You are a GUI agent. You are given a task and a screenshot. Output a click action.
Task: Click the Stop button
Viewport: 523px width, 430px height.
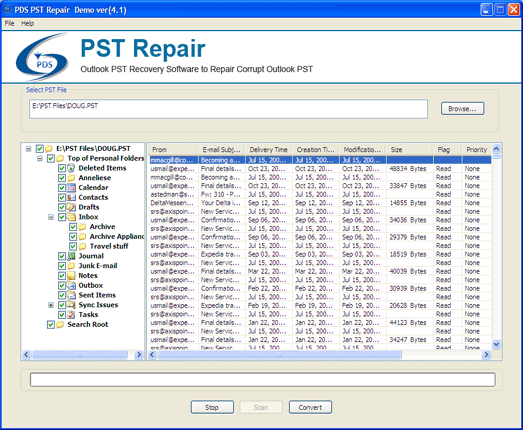coord(212,407)
